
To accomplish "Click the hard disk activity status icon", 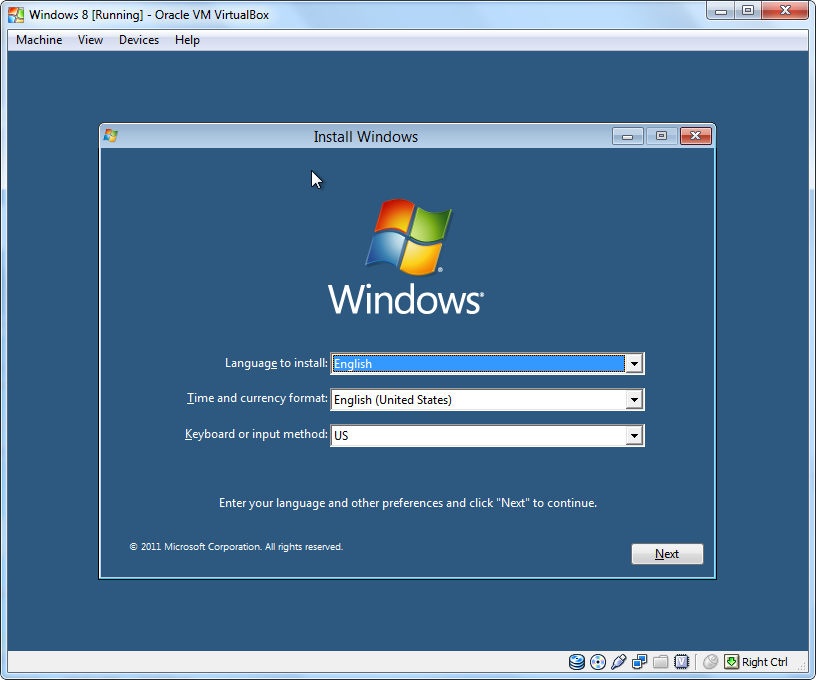I will point(577,662).
